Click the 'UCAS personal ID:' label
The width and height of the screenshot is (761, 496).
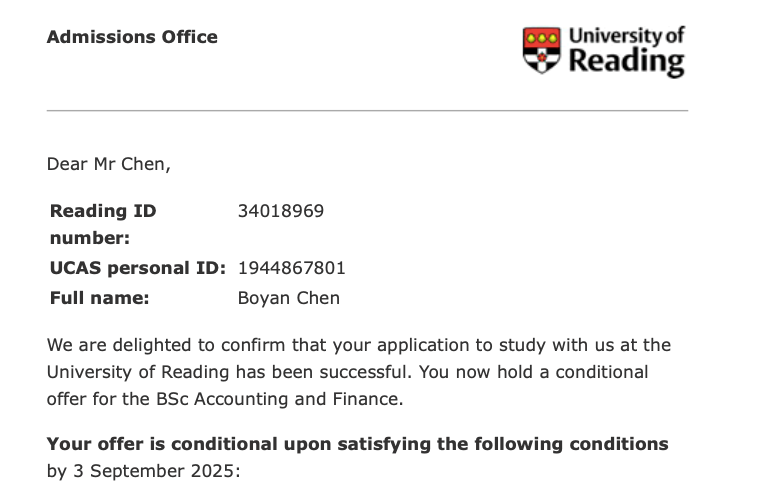click(x=138, y=268)
